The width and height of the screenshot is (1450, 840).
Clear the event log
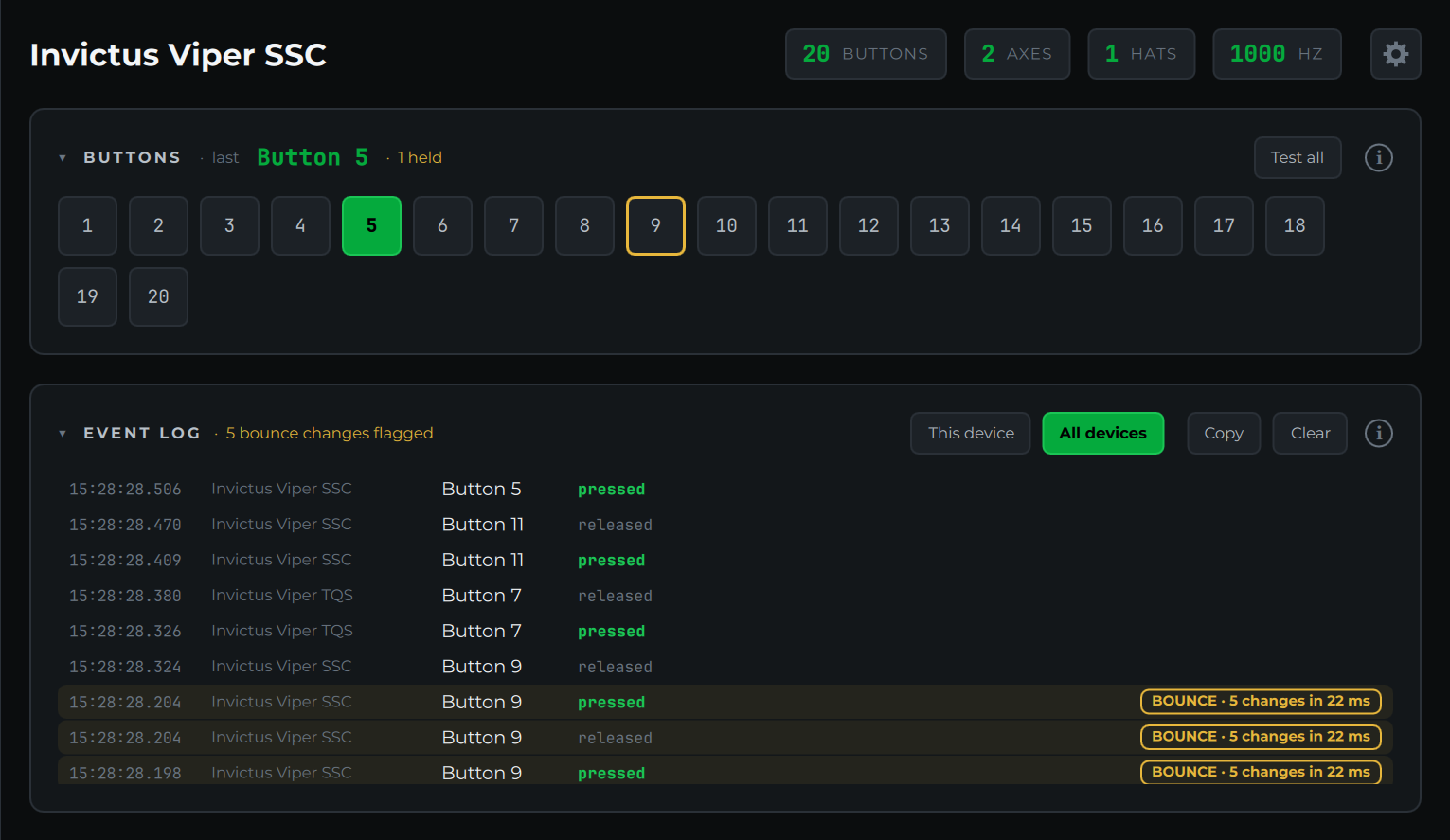pos(1310,433)
